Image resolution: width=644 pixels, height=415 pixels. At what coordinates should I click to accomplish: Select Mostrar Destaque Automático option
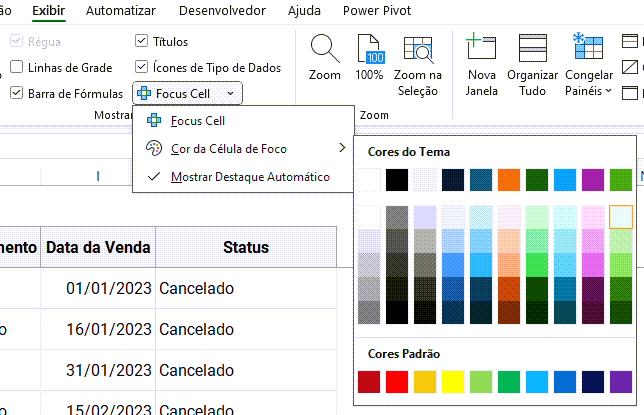pos(250,177)
